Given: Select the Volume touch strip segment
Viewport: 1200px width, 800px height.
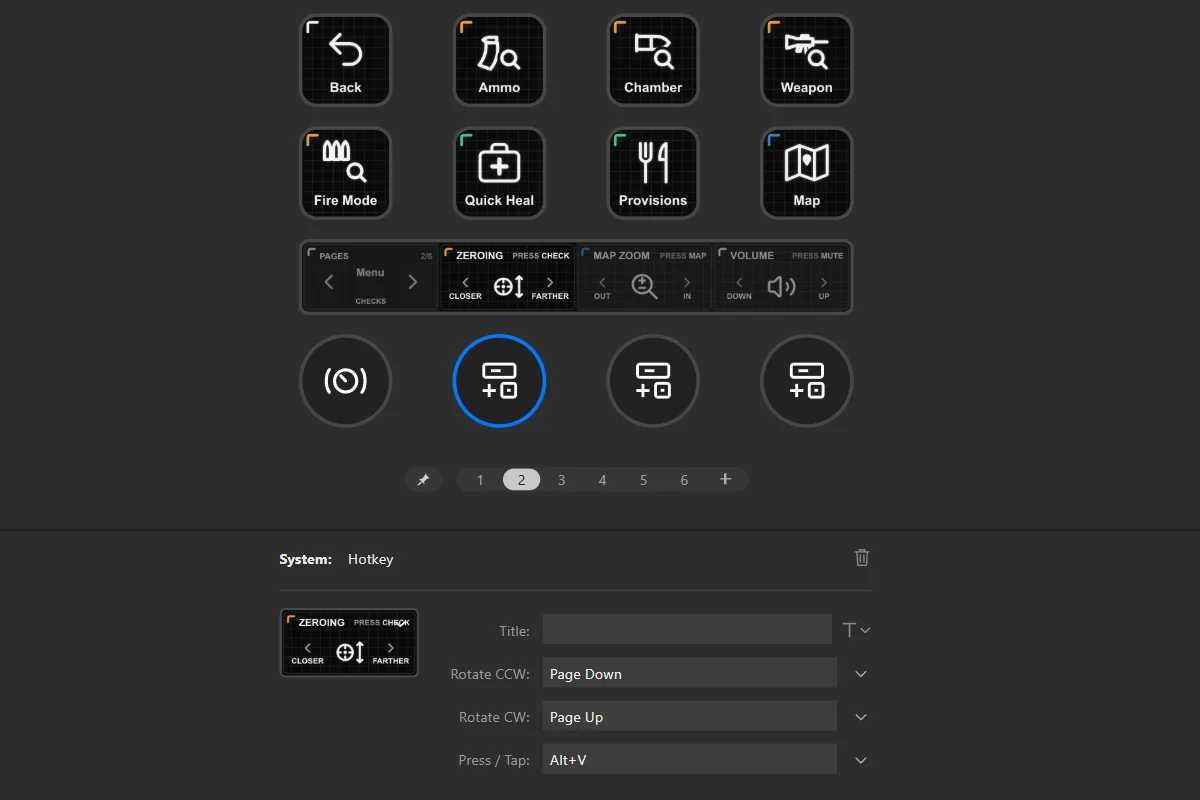Looking at the screenshot, I should pos(781,277).
